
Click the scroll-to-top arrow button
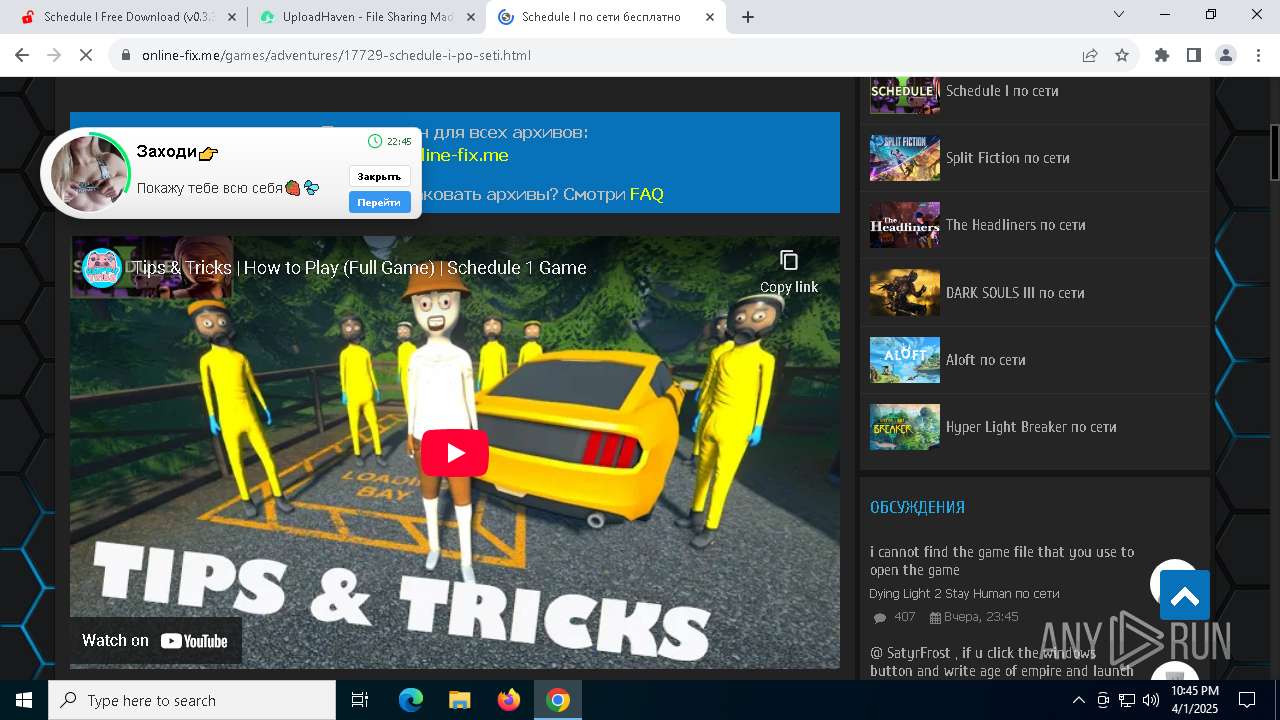pos(1185,596)
